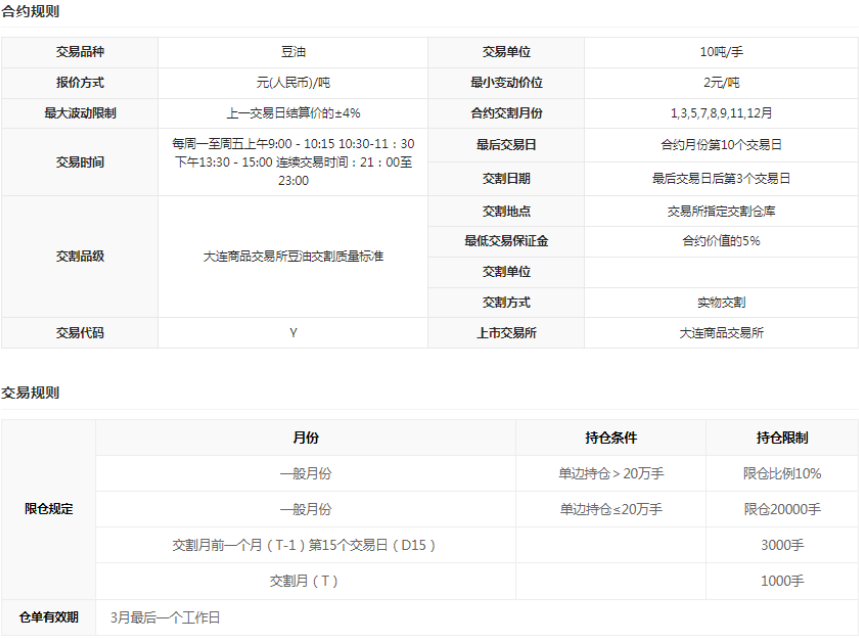Click the trading code Y cell
The height and width of the screenshot is (638, 859).
(x=293, y=333)
